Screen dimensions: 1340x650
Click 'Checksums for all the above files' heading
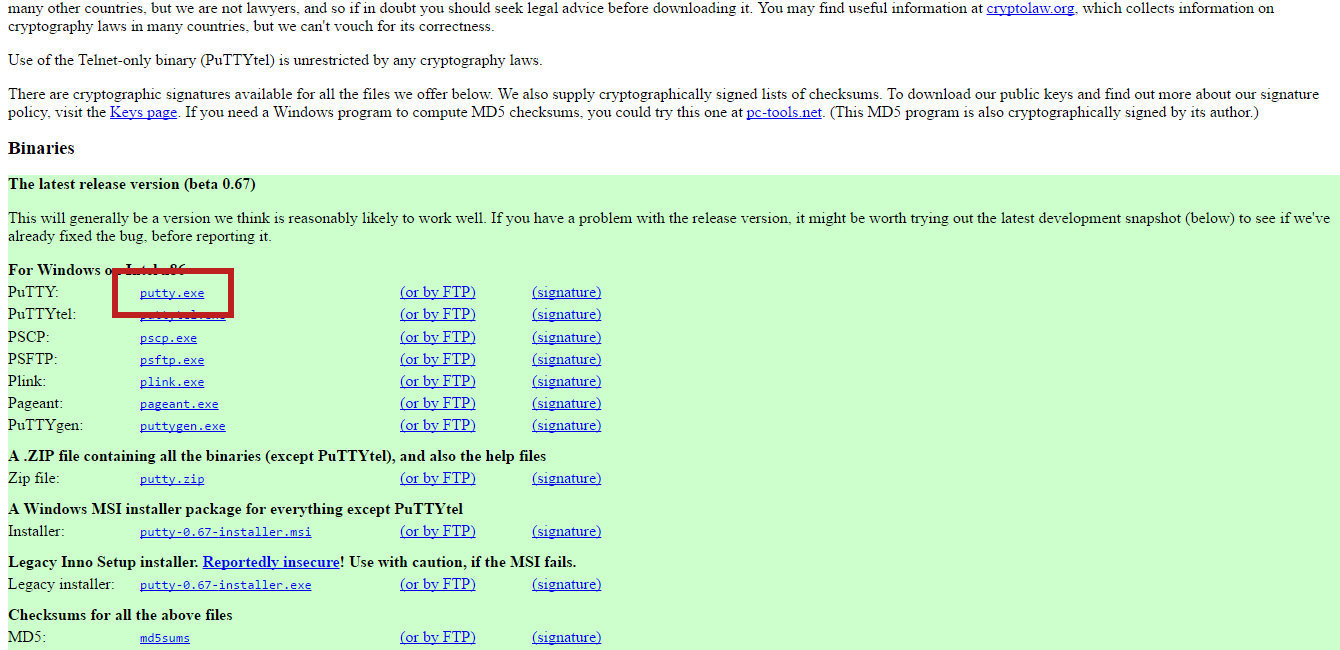coord(120,615)
